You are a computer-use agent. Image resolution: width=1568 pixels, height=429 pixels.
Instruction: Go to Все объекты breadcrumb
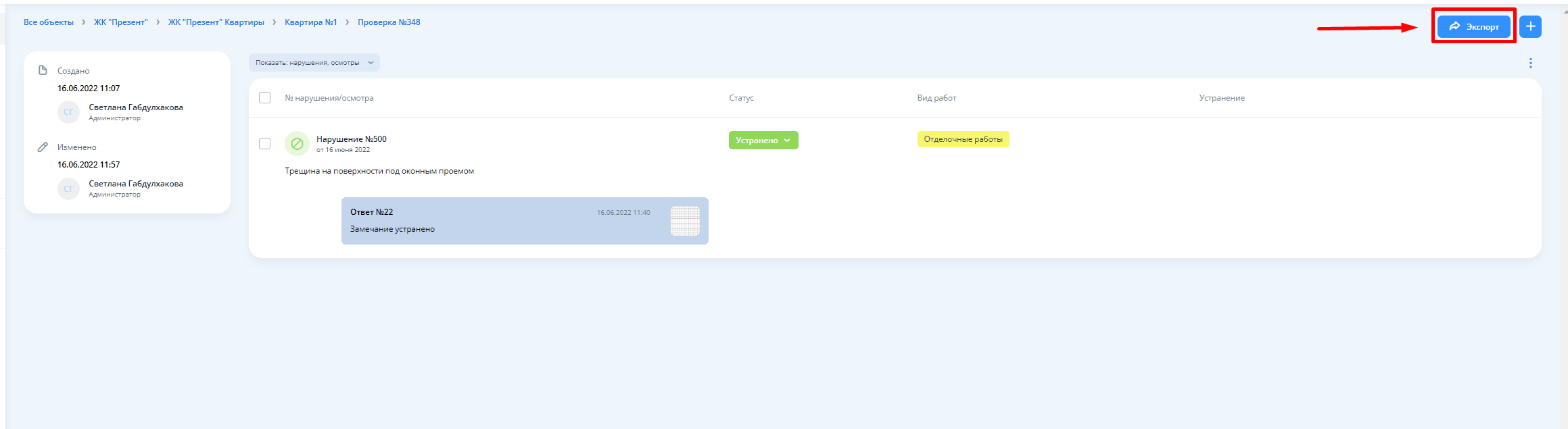[x=49, y=22]
